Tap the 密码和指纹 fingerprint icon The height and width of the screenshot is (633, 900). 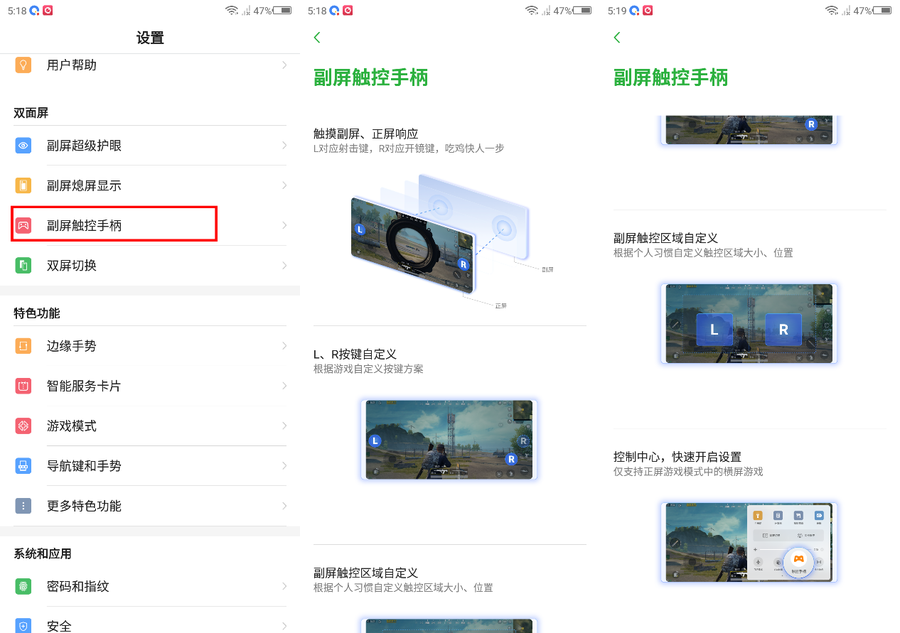click(x=23, y=587)
